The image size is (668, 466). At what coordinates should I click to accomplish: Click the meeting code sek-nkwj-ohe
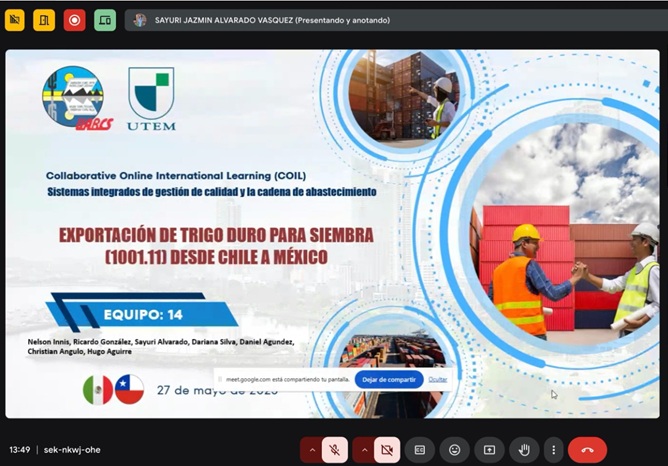(72, 450)
